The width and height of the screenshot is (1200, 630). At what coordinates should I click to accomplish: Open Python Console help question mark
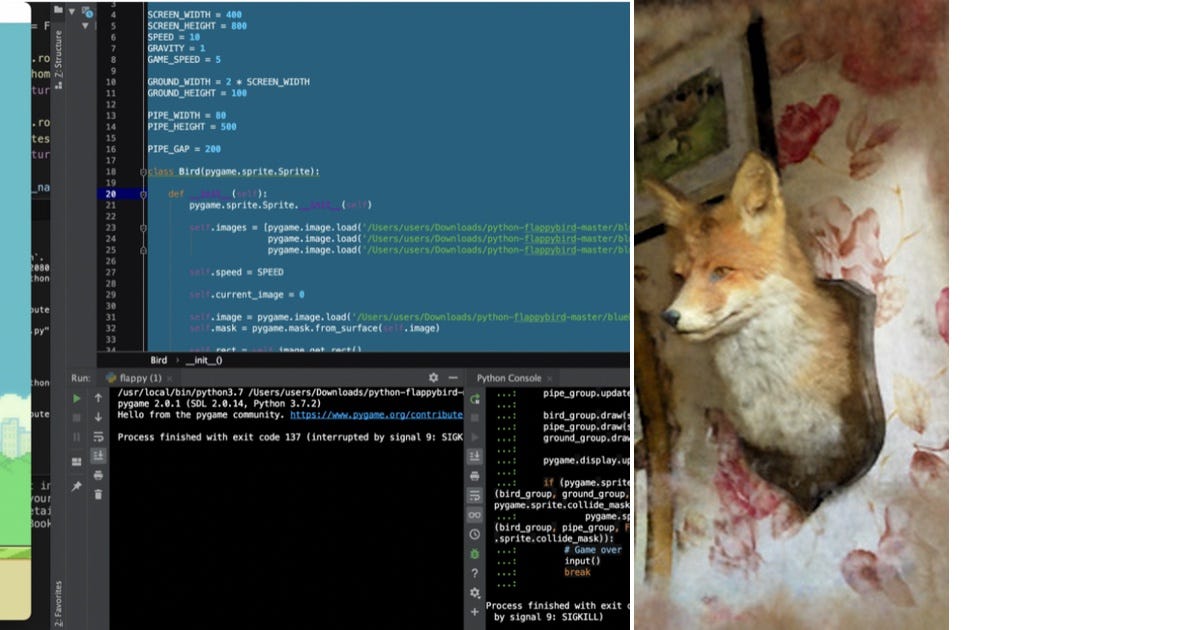tap(475, 573)
